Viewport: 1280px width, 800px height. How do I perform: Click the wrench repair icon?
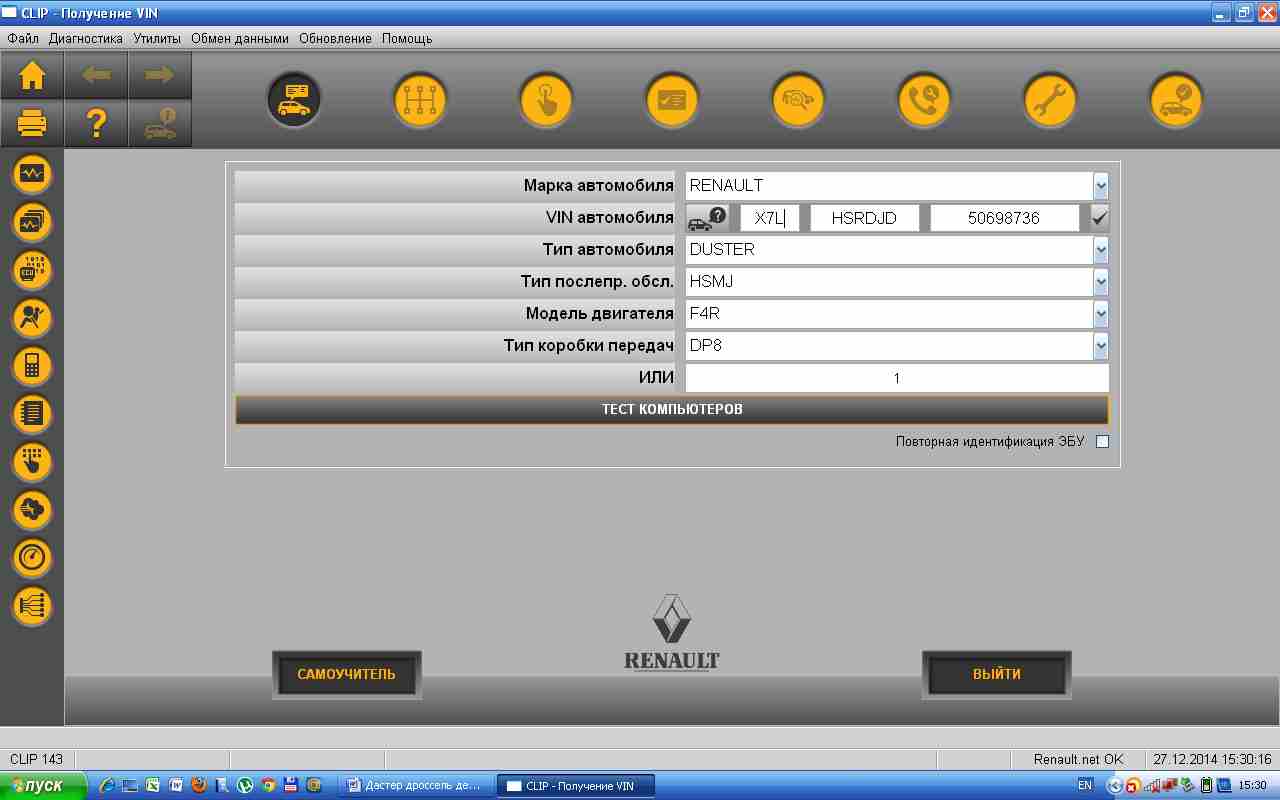(x=1049, y=100)
